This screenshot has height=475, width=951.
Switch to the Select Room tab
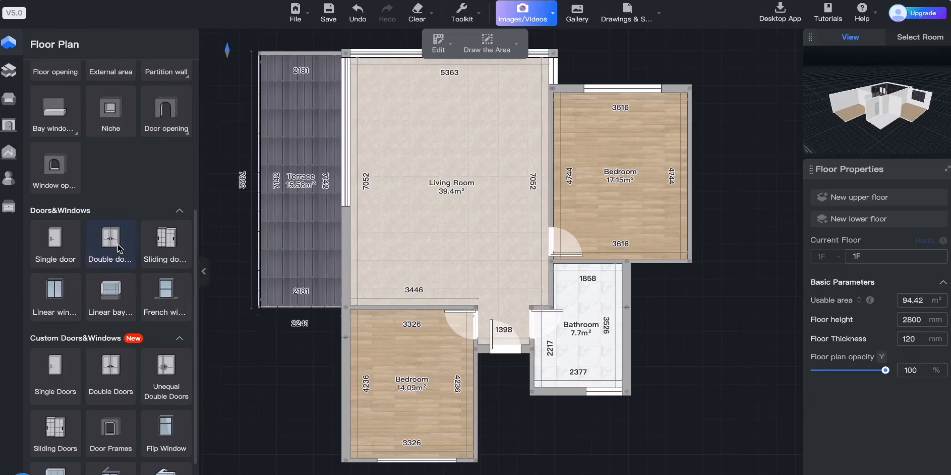[x=919, y=37]
